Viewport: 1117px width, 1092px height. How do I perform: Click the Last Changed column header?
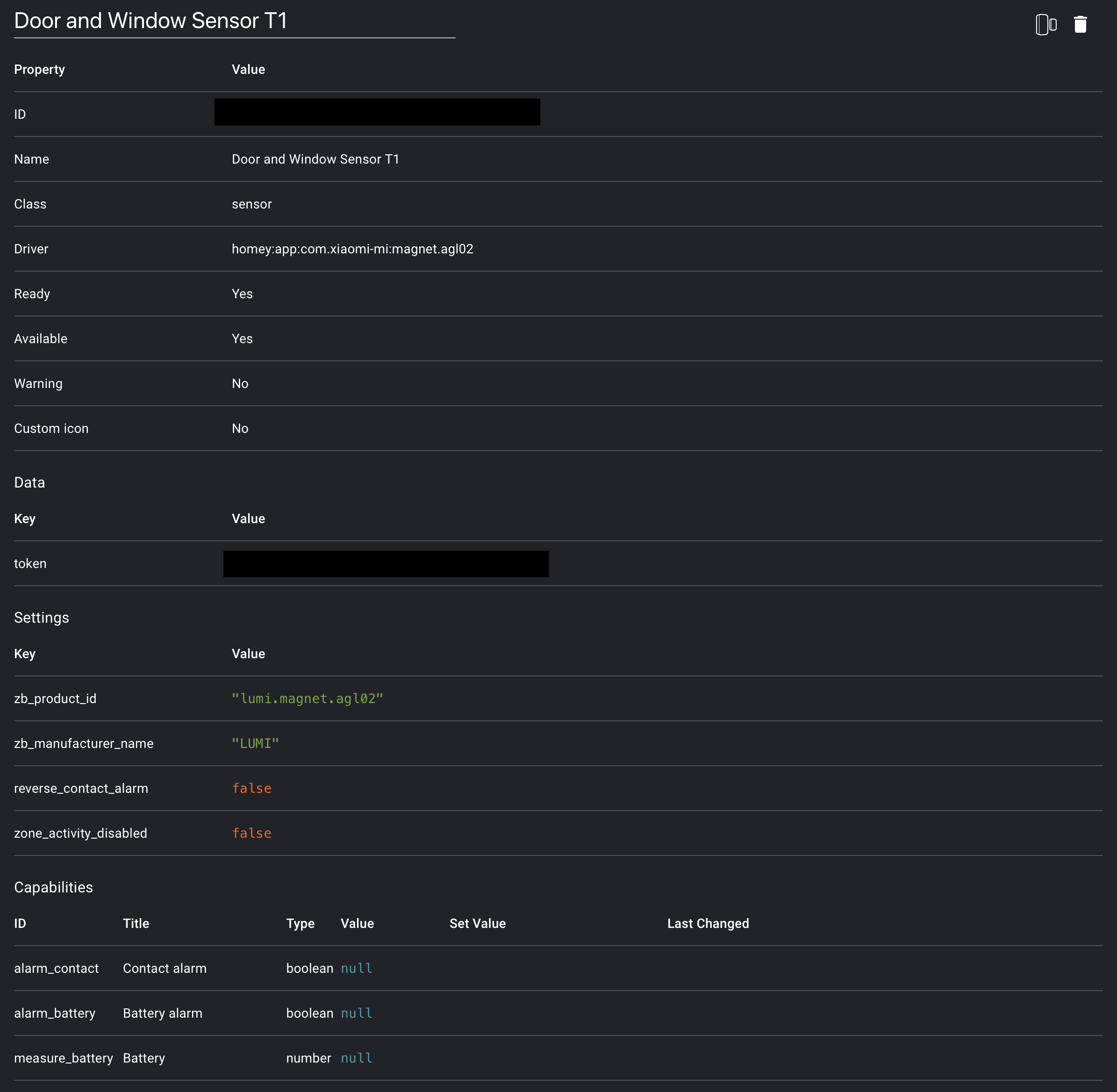click(x=708, y=923)
